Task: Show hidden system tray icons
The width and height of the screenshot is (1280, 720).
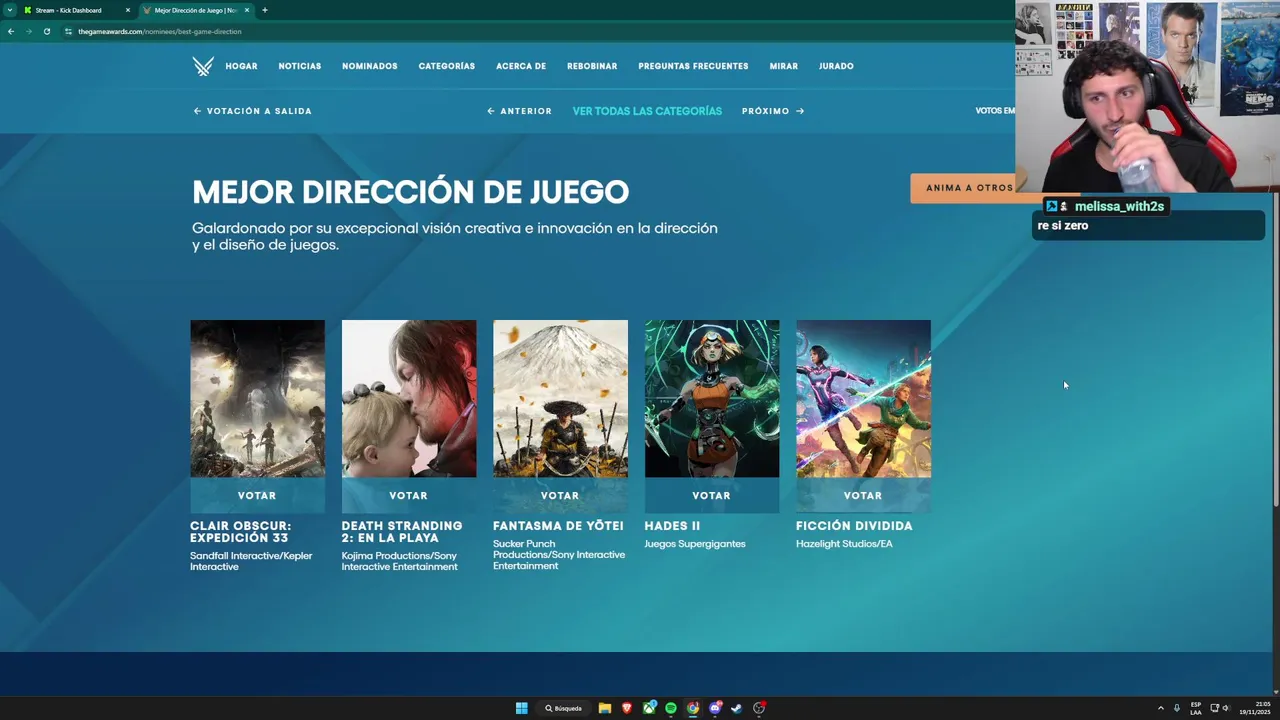Action: tap(1161, 708)
